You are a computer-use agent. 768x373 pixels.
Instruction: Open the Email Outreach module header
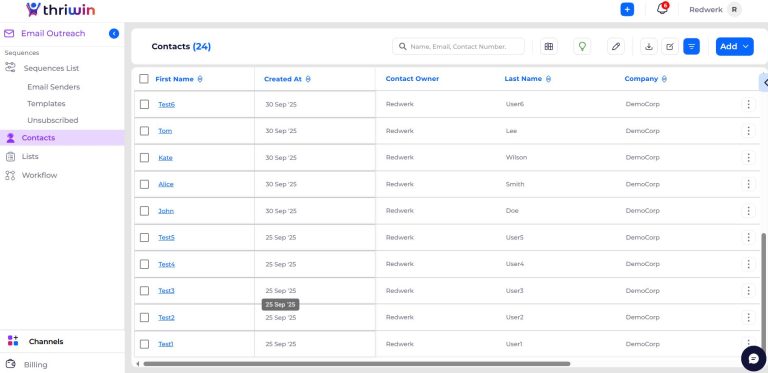pyautogui.click(x=53, y=33)
